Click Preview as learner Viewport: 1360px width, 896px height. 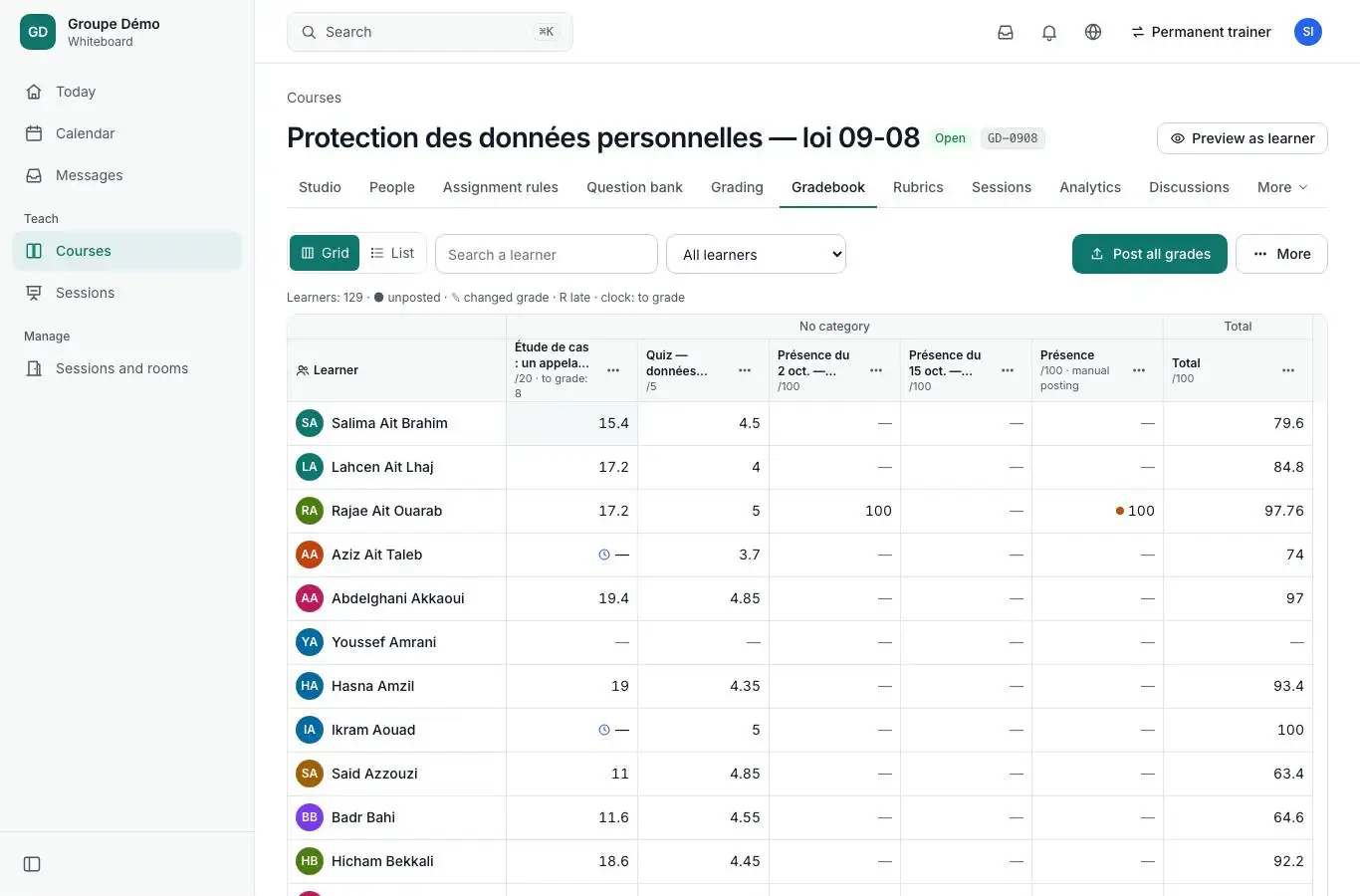point(1243,138)
